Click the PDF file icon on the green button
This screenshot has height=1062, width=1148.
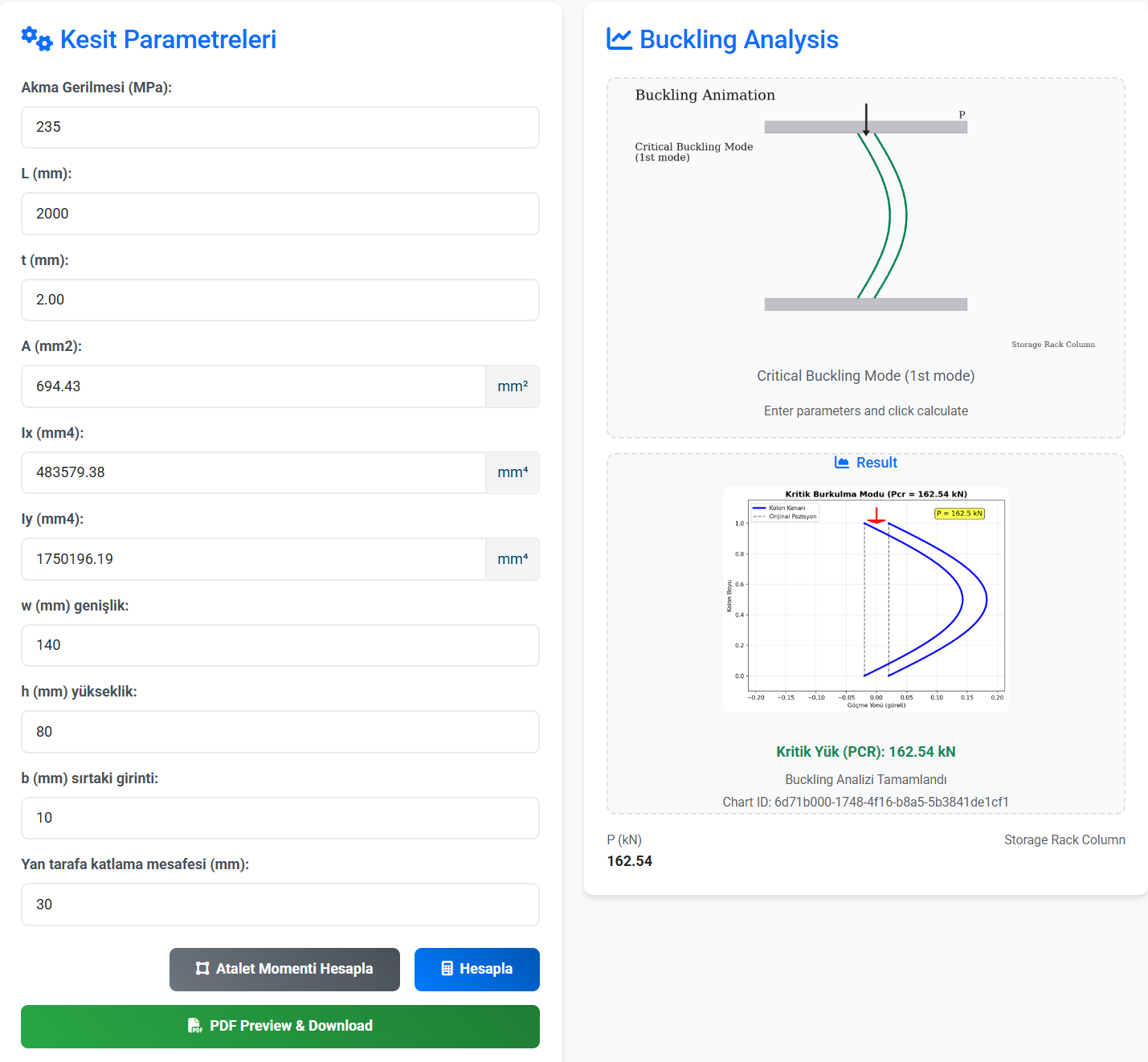pos(194,1026)
